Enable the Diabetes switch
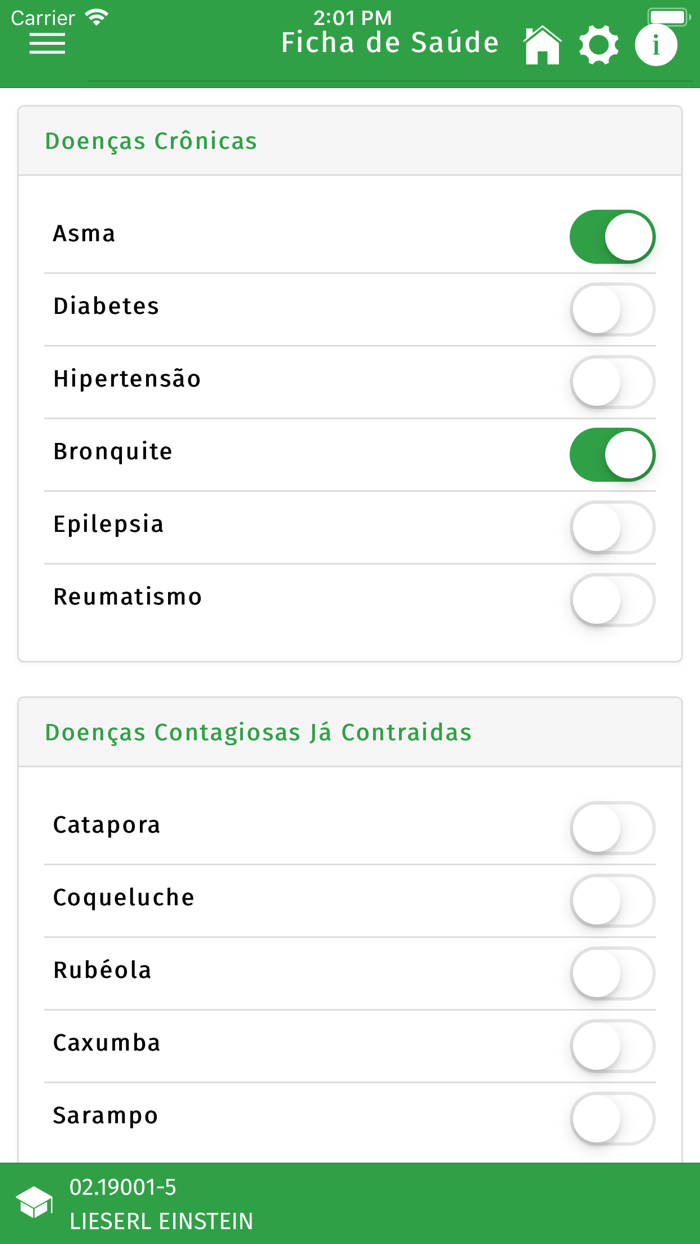The height and width of the screenshot is (1244, 700). pos(612,309)
